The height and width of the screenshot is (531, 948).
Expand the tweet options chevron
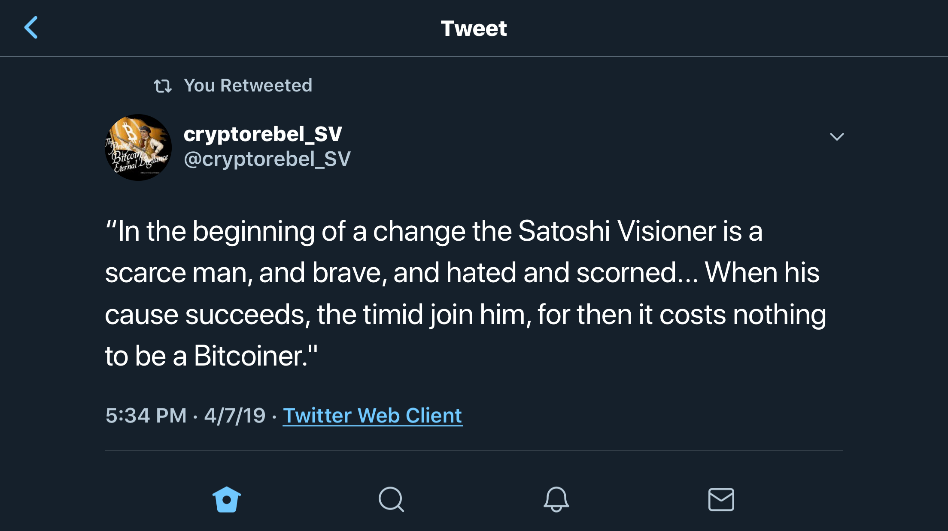[837, 136]
